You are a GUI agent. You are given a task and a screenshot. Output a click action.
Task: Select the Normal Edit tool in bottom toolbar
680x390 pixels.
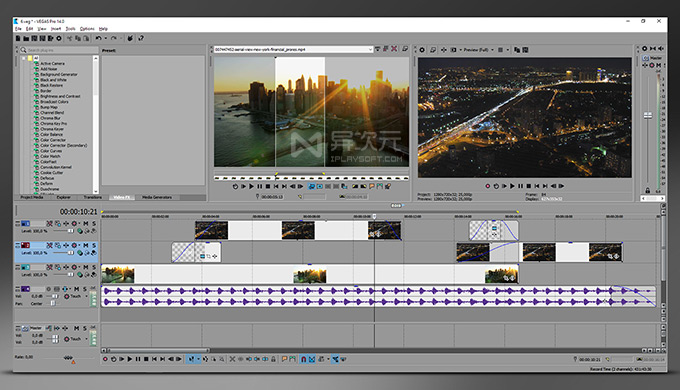(191, 359)
